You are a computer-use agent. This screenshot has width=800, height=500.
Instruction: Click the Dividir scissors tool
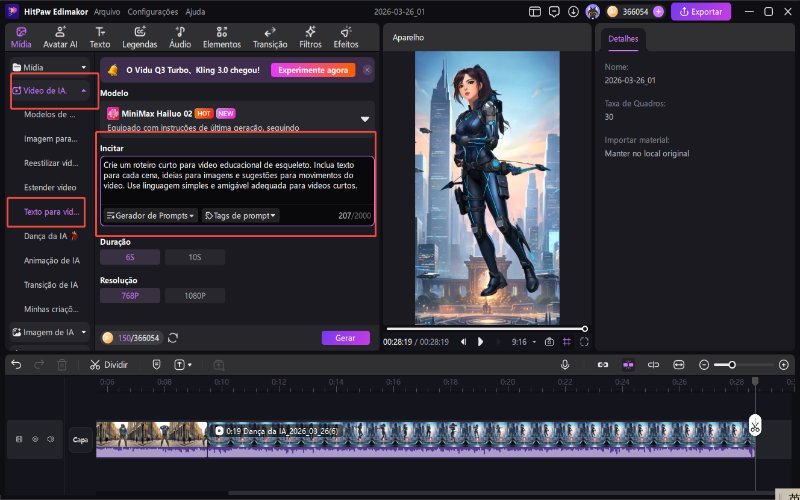tap(108, 365)
